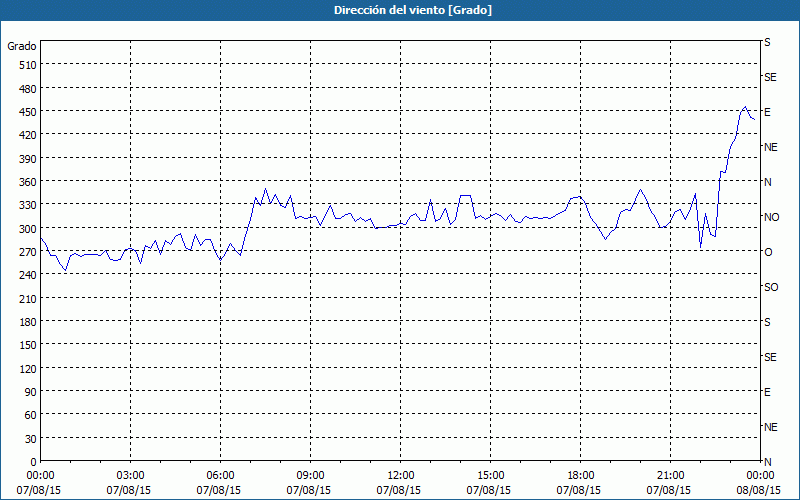Click the 270 y-axis value
Screen dimensions: 800x500
(29, 252)
